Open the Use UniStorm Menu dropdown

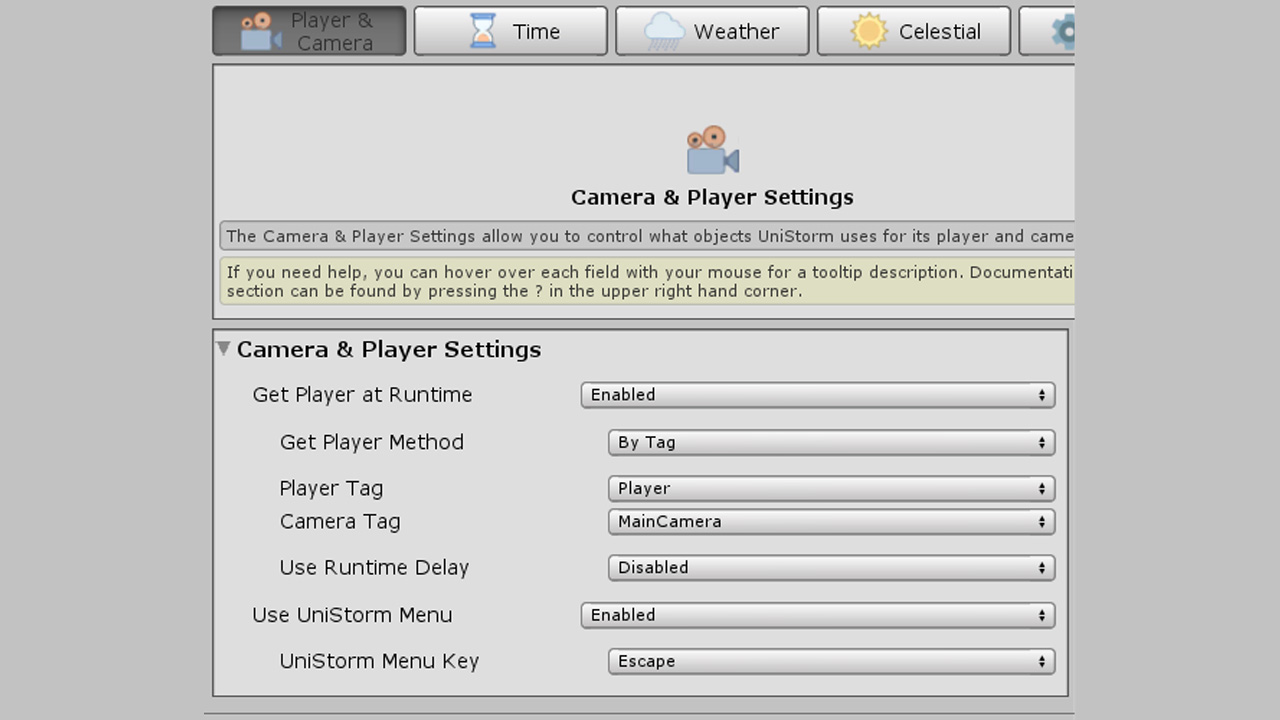(x=818, y=615)
